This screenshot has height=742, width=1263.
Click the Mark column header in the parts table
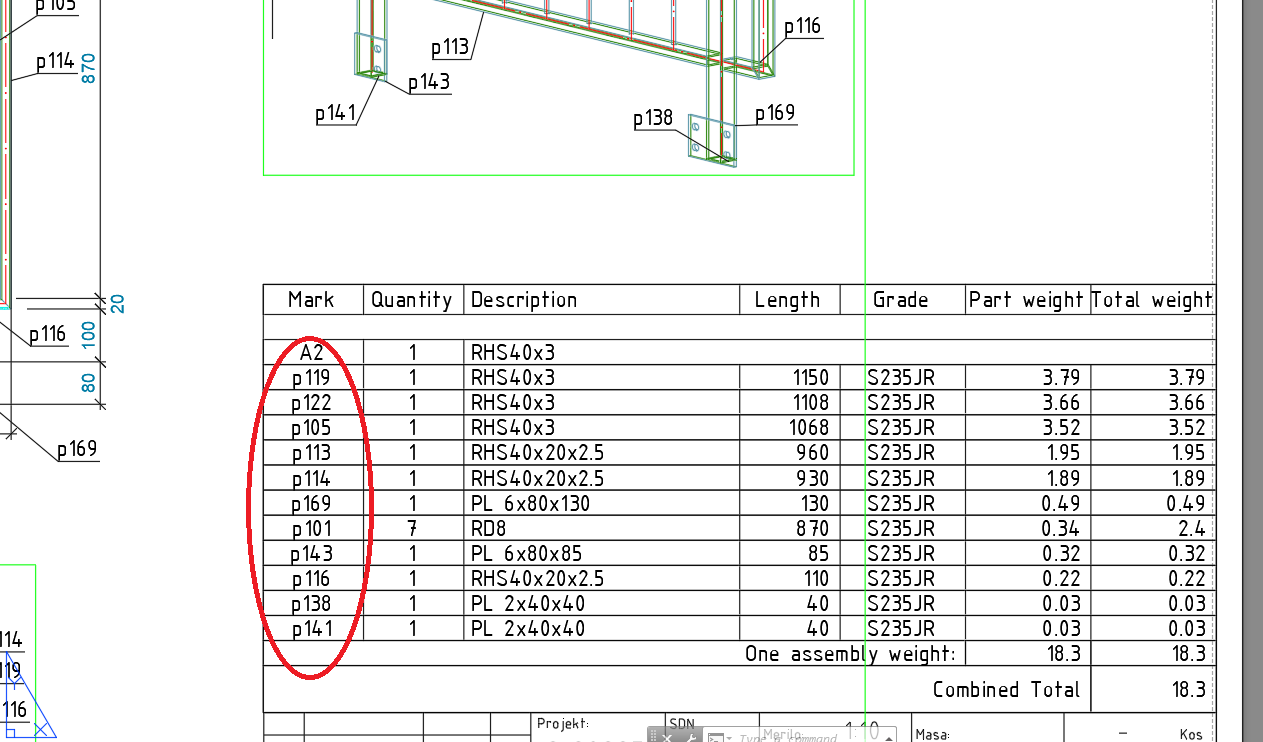311,299
